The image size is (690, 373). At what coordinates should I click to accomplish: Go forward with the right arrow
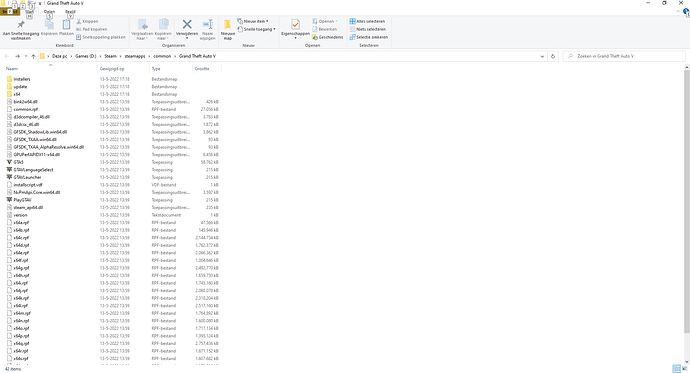(x=17, y=56)
